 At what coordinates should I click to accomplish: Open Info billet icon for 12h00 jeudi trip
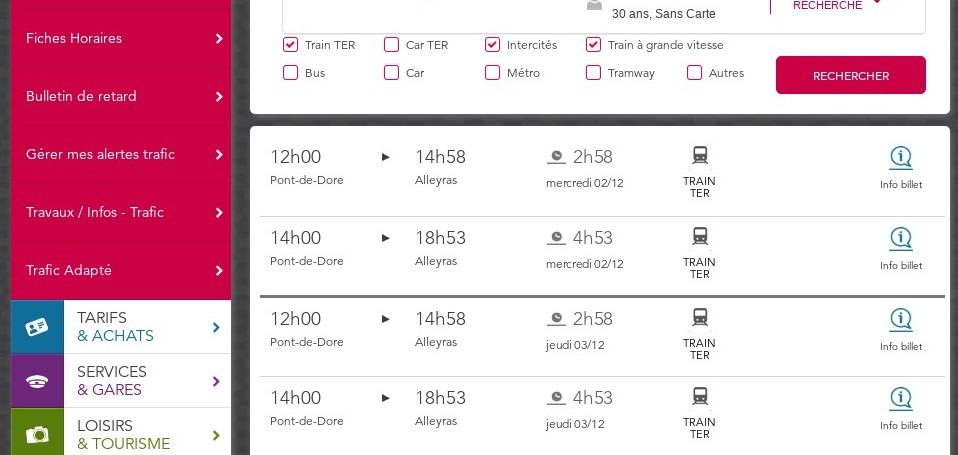901,320
